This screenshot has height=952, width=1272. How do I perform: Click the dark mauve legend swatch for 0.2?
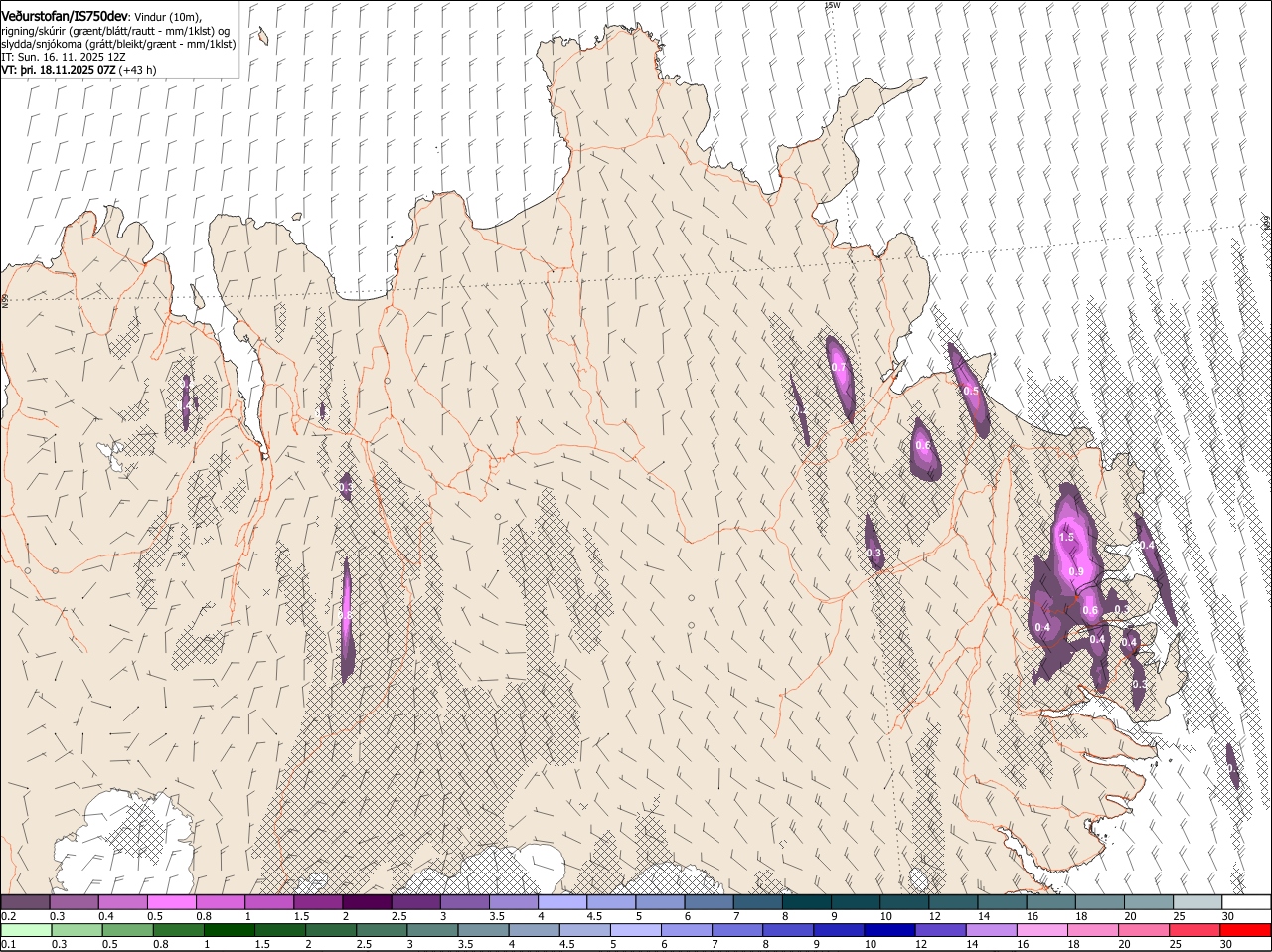(x=25, y=902)
